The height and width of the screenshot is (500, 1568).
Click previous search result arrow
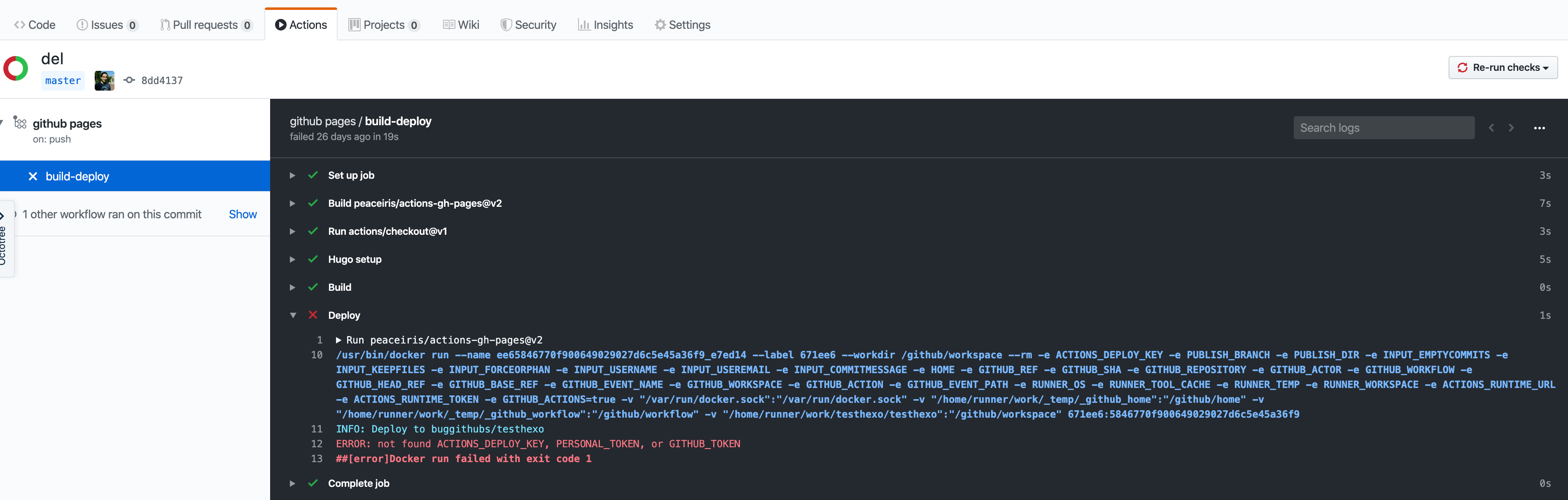coord(1491,128)
